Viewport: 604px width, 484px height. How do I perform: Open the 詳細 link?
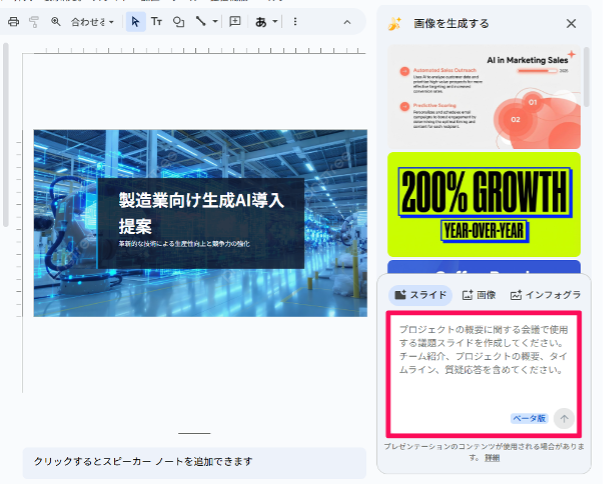pos(492,458)
